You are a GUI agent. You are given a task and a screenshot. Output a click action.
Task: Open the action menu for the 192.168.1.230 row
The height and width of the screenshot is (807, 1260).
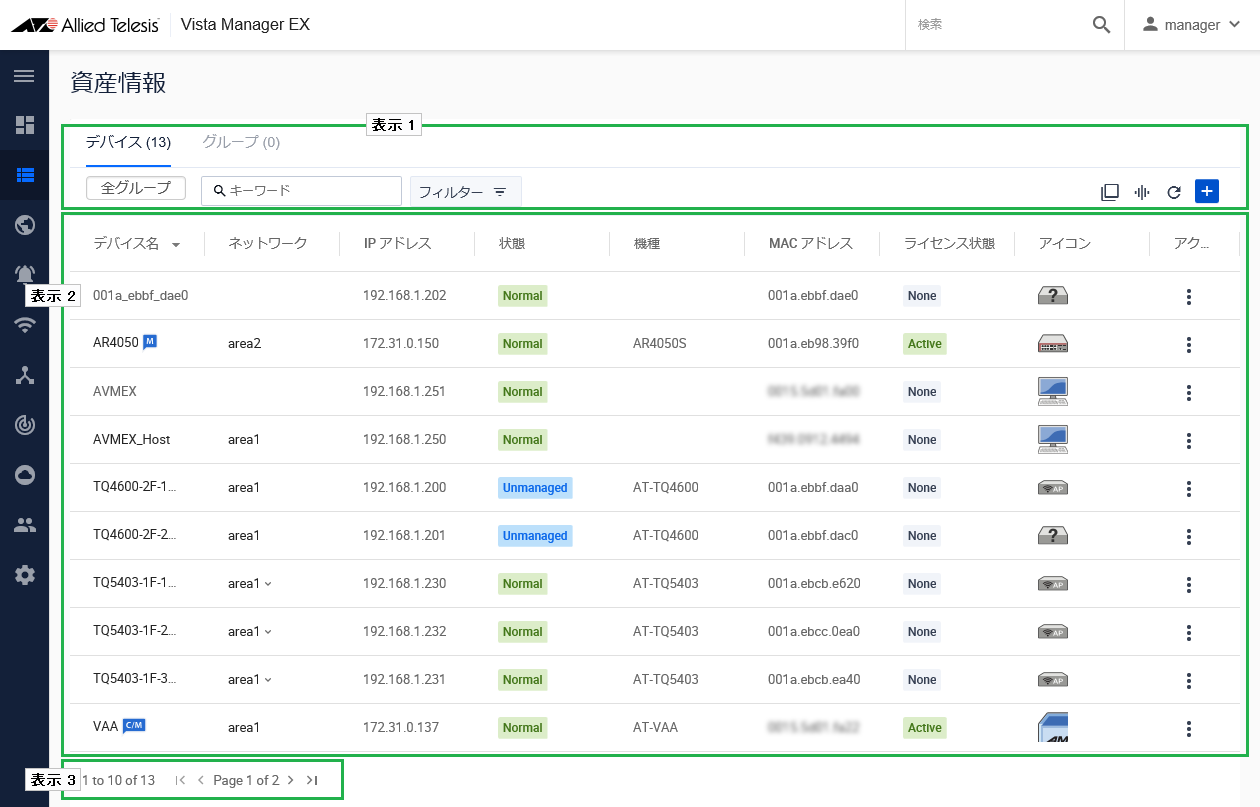pos(1189,584)
